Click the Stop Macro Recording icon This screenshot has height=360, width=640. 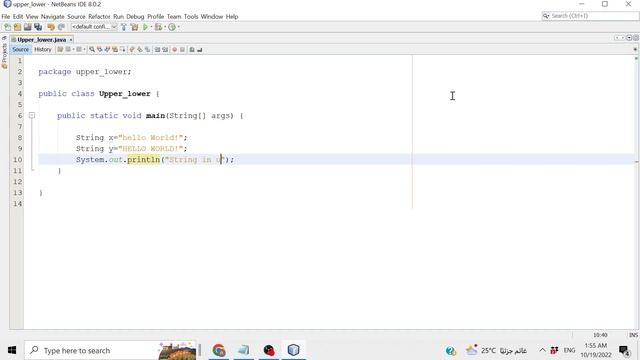pyautogui.click(x=182, y=49)
